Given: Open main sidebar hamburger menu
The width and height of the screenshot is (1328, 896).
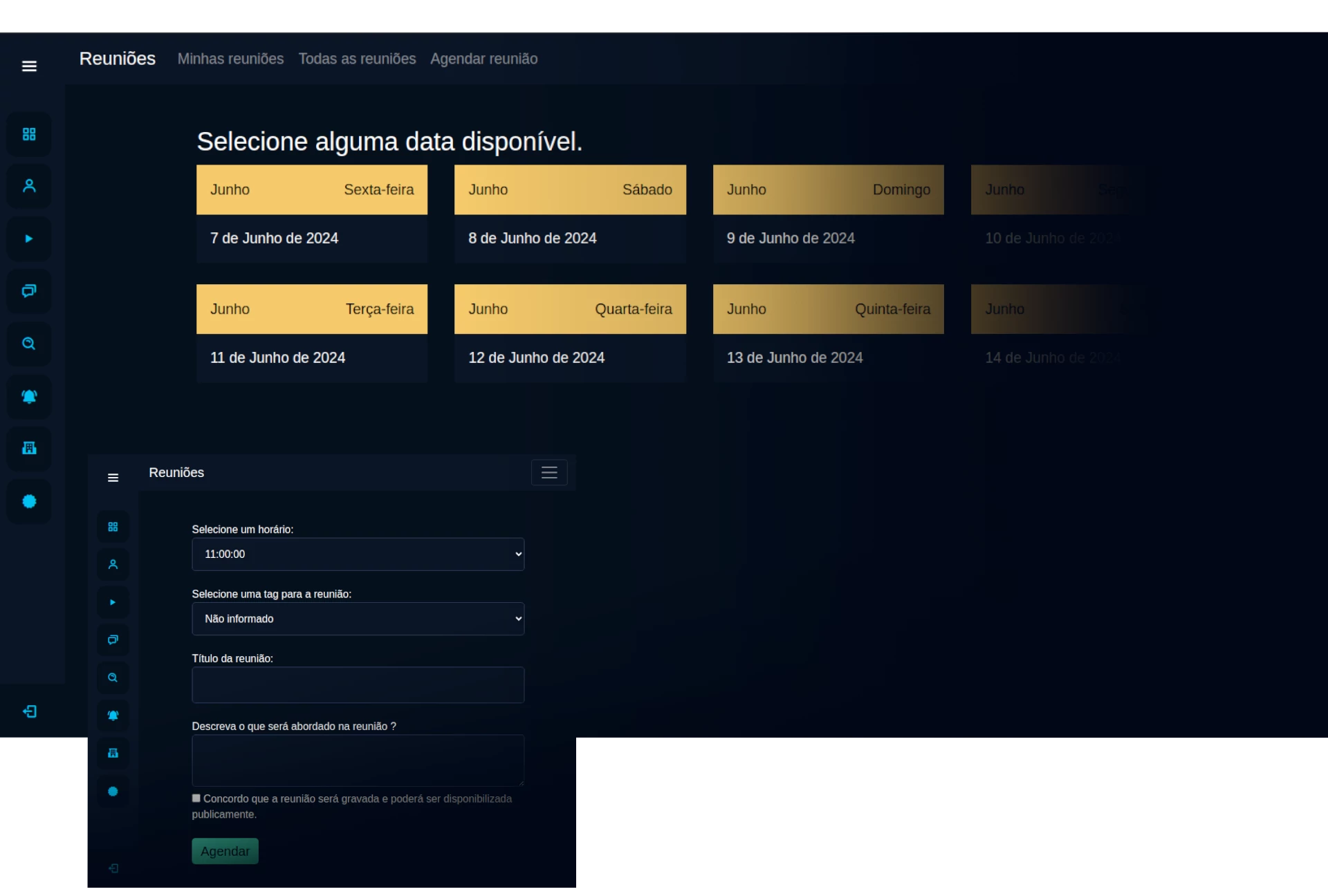Looking at the screenshot, I should click(29, 66).
